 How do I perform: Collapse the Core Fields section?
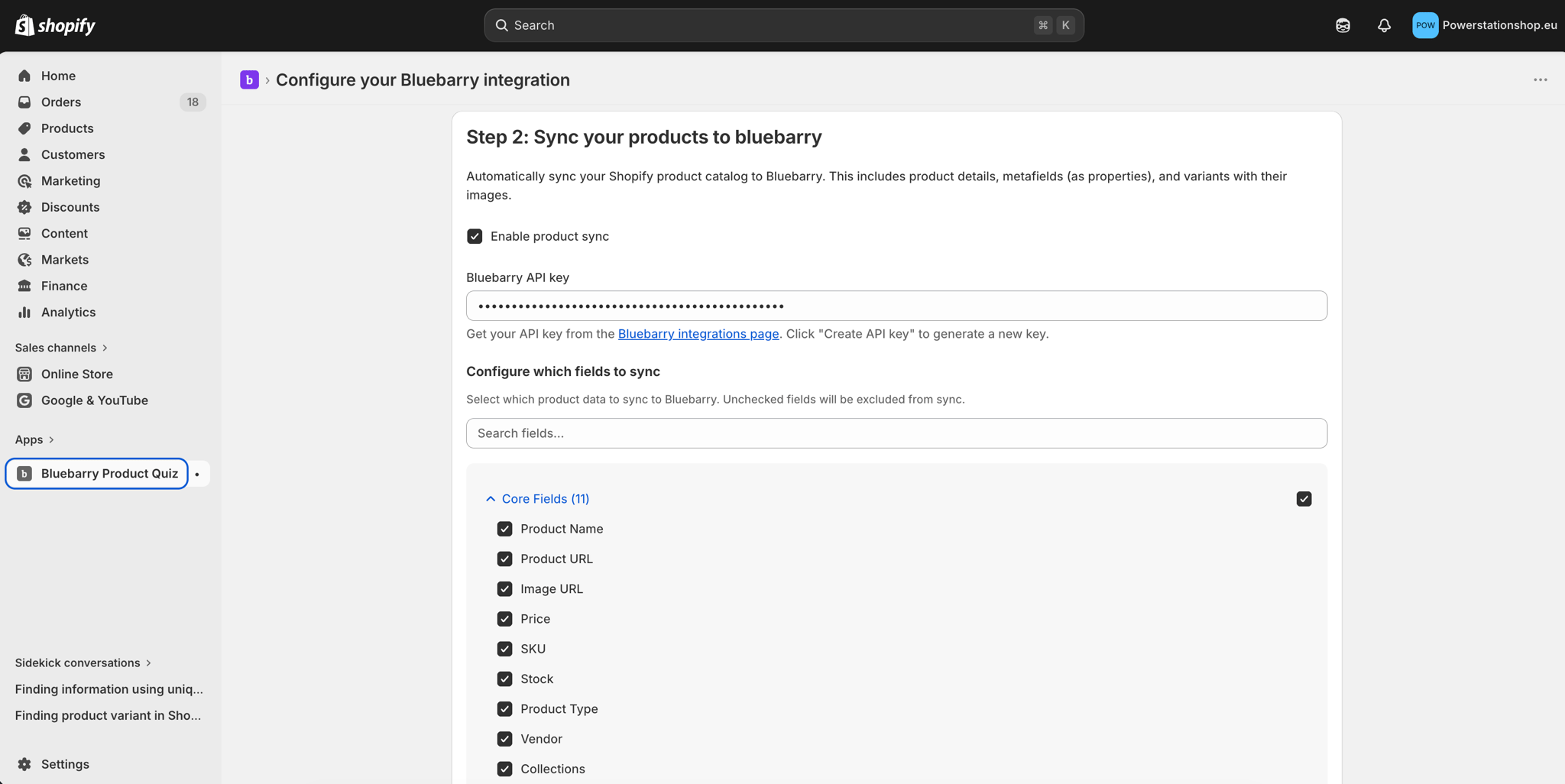[490, 498]
